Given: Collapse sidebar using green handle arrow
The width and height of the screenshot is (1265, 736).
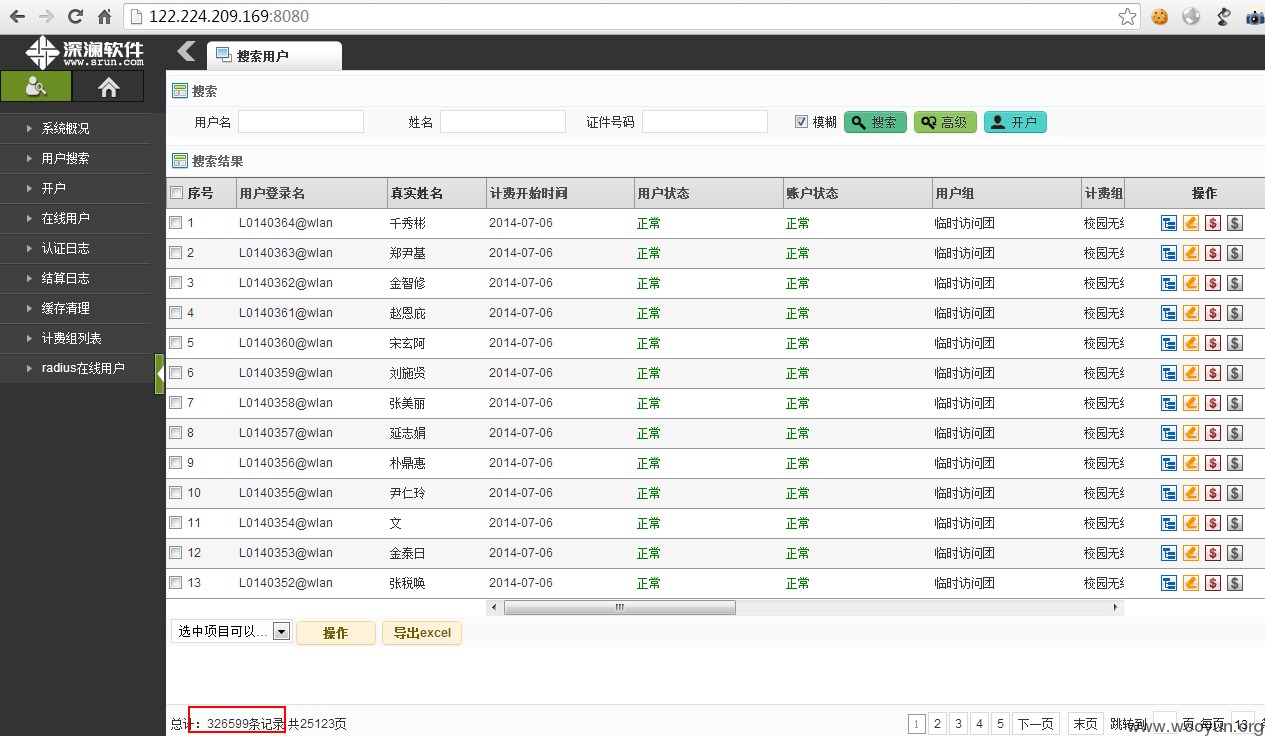Looking at the screenshot, I should click(x=160, y=374).
